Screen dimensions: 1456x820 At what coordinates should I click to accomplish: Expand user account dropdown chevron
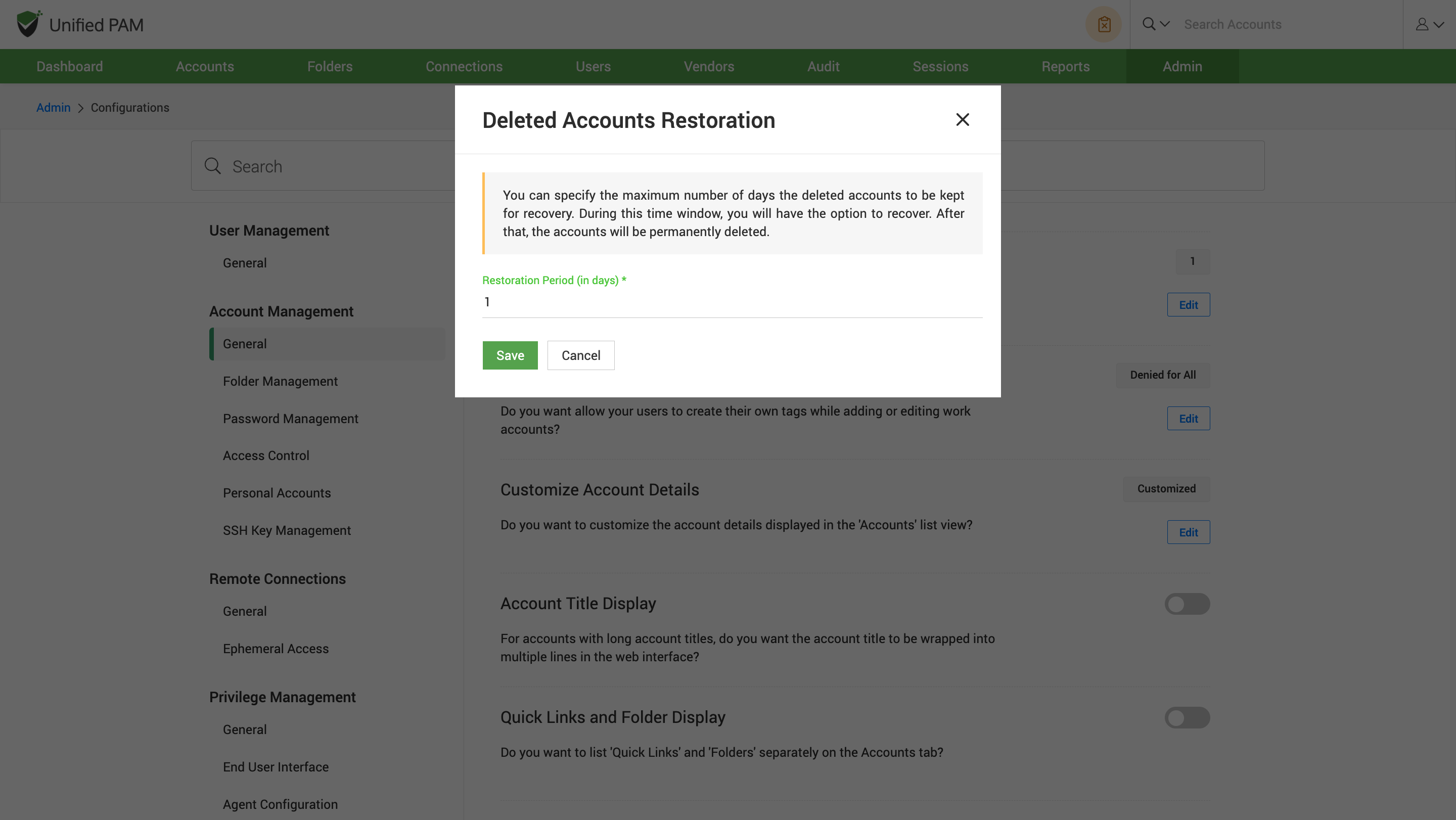1439,25
